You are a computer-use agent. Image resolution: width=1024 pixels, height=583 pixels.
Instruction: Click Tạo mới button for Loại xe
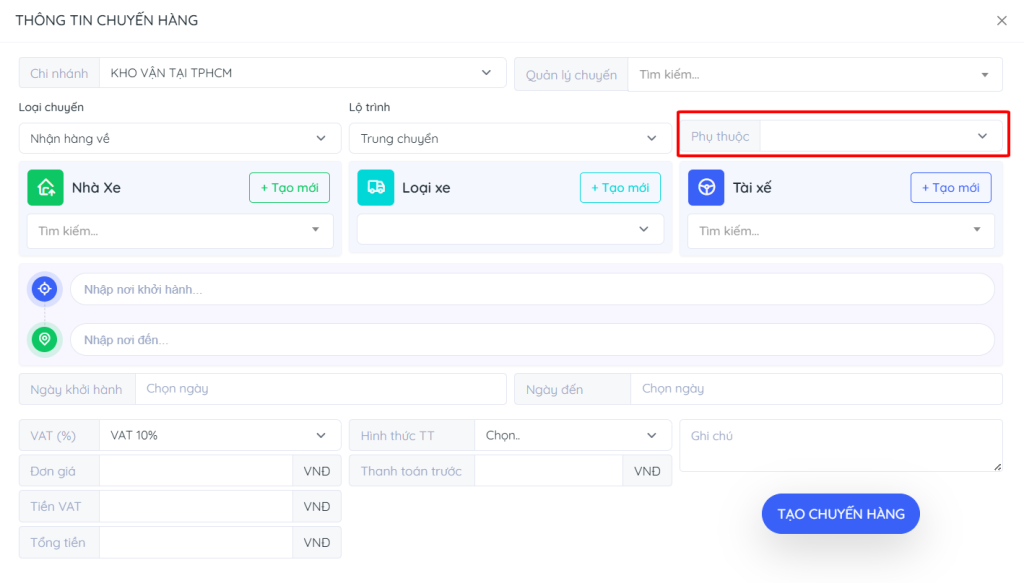point(620,188)
